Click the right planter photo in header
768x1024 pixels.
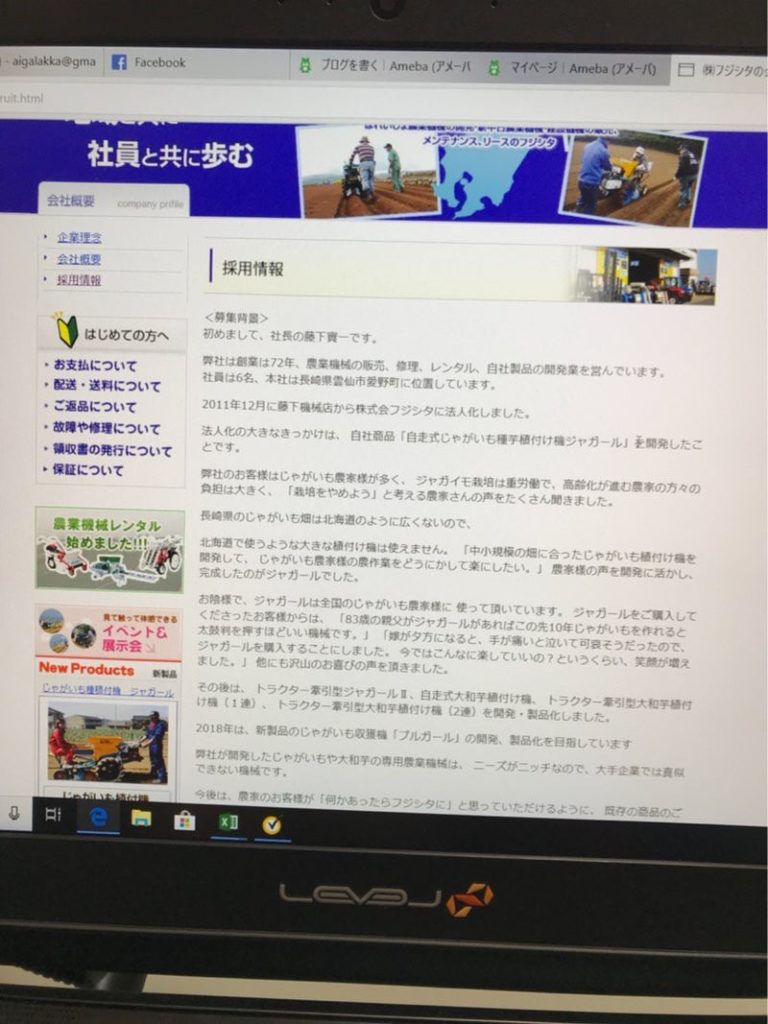(x=632, y=177)
